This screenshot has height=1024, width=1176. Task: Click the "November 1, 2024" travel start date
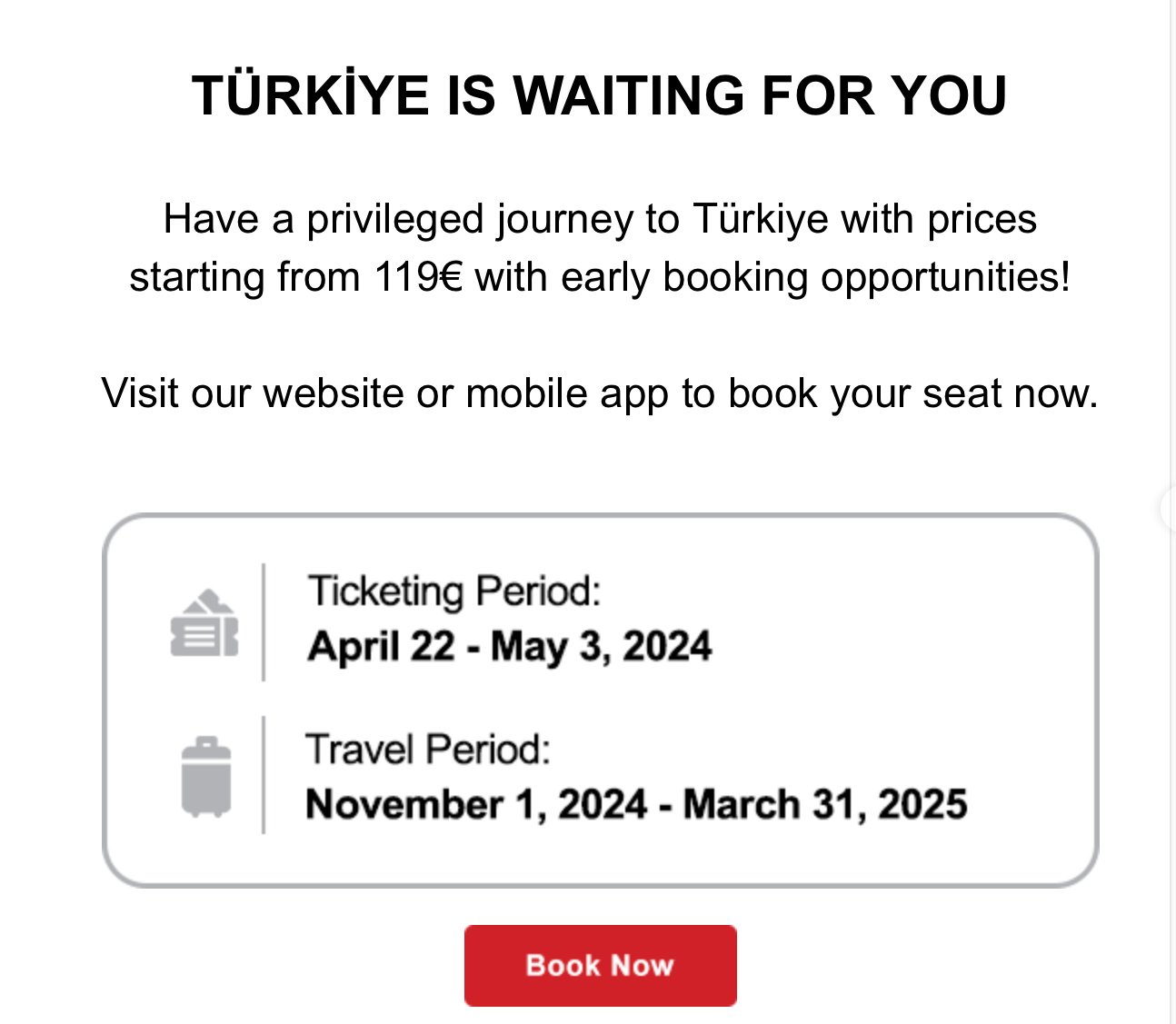pyautogui.click(x=476, y=805)
